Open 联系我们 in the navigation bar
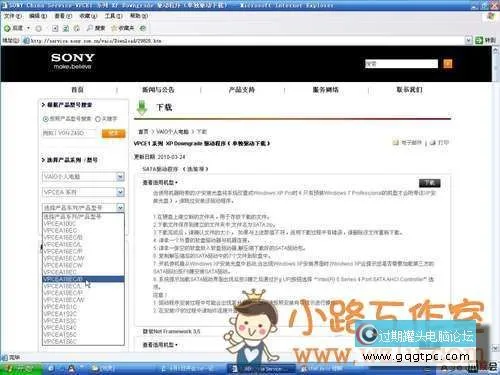The height and width of the screenshot is (375, 500). click(x=409, y=90)
